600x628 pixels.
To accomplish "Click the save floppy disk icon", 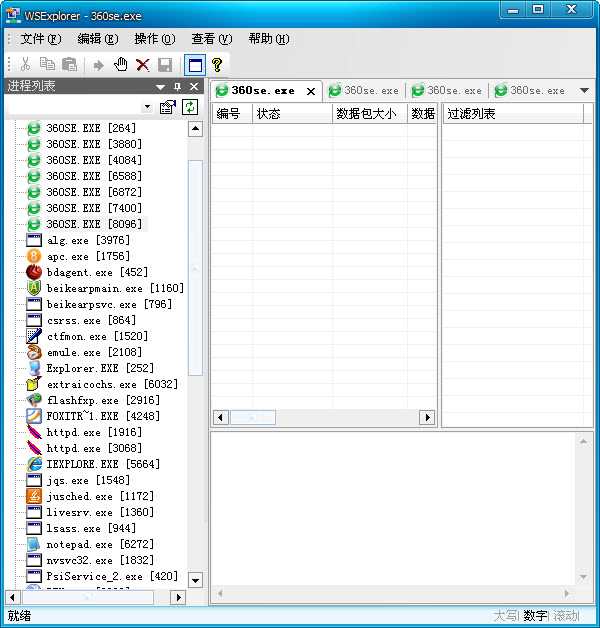I will [x=165, y=64].
